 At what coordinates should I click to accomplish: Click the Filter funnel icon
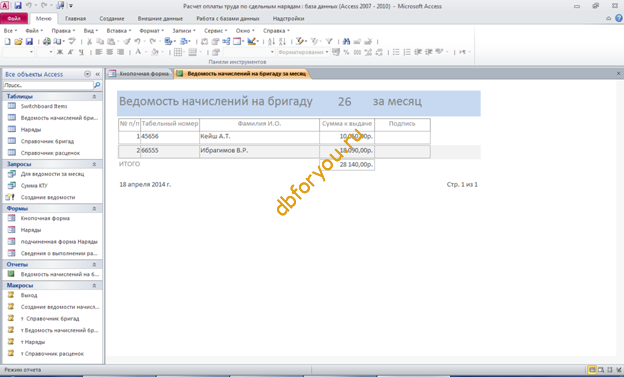[329, 41]
